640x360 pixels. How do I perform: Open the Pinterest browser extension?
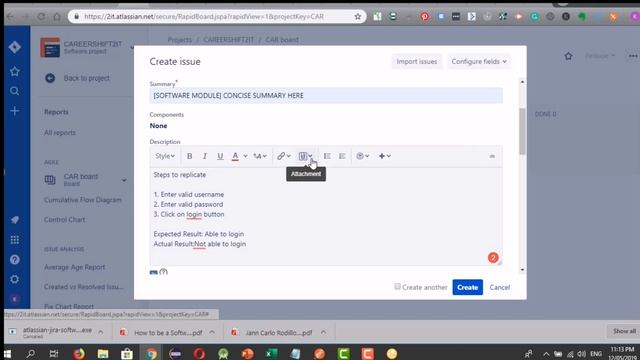424,17
